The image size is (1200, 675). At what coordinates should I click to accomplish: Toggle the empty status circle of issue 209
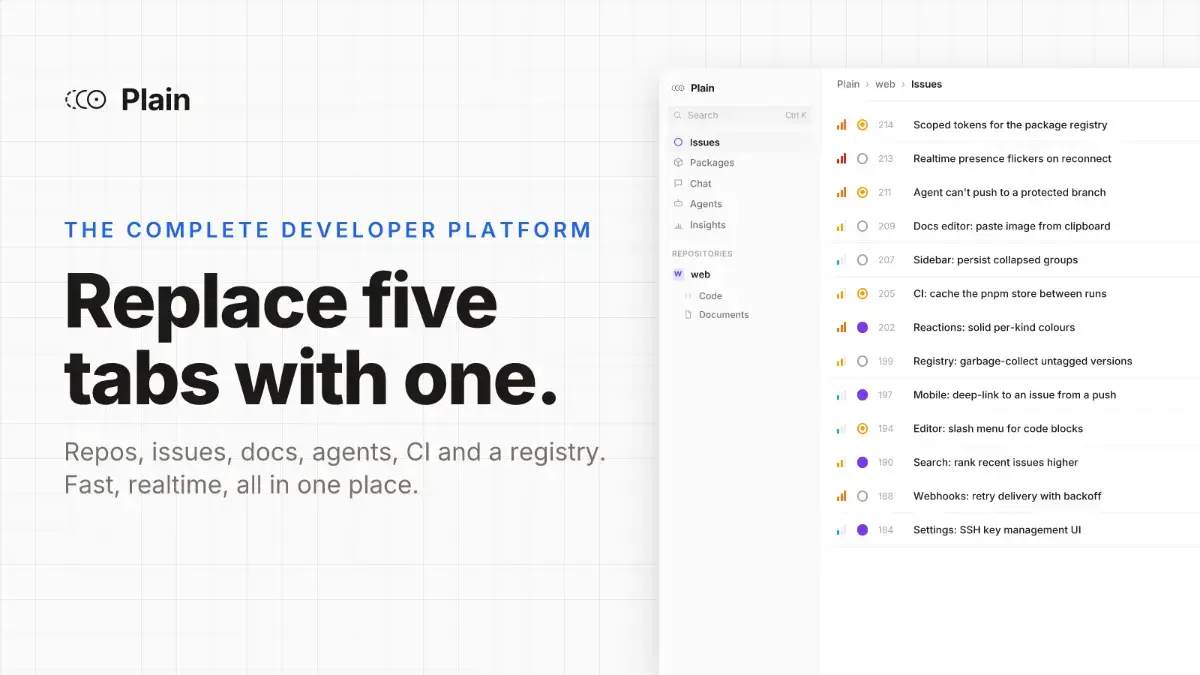tap(863, 226)
